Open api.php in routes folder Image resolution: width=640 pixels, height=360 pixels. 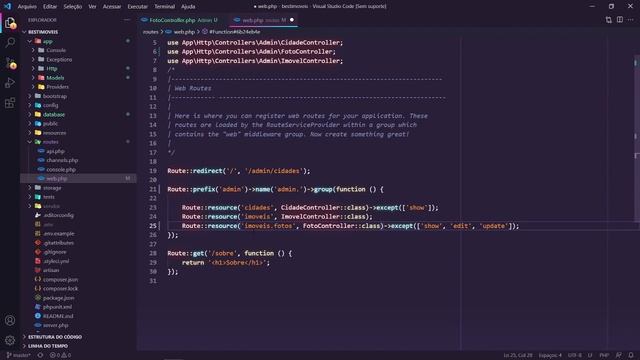click(56, 151)
